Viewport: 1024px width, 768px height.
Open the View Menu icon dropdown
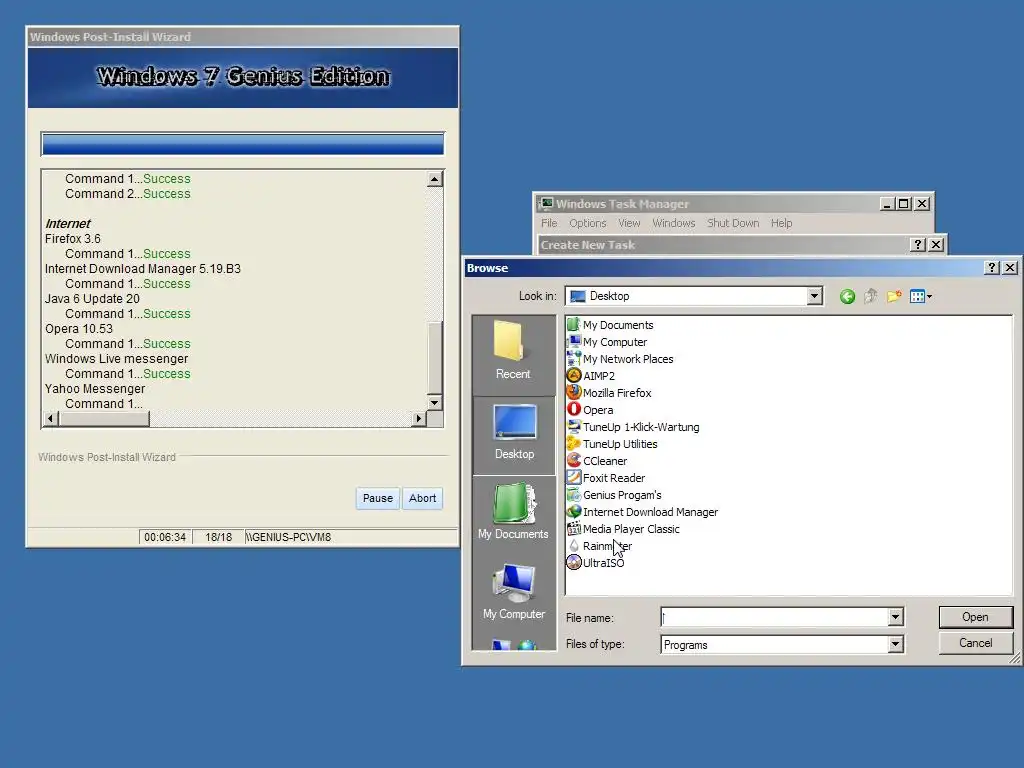click(920, 296)
